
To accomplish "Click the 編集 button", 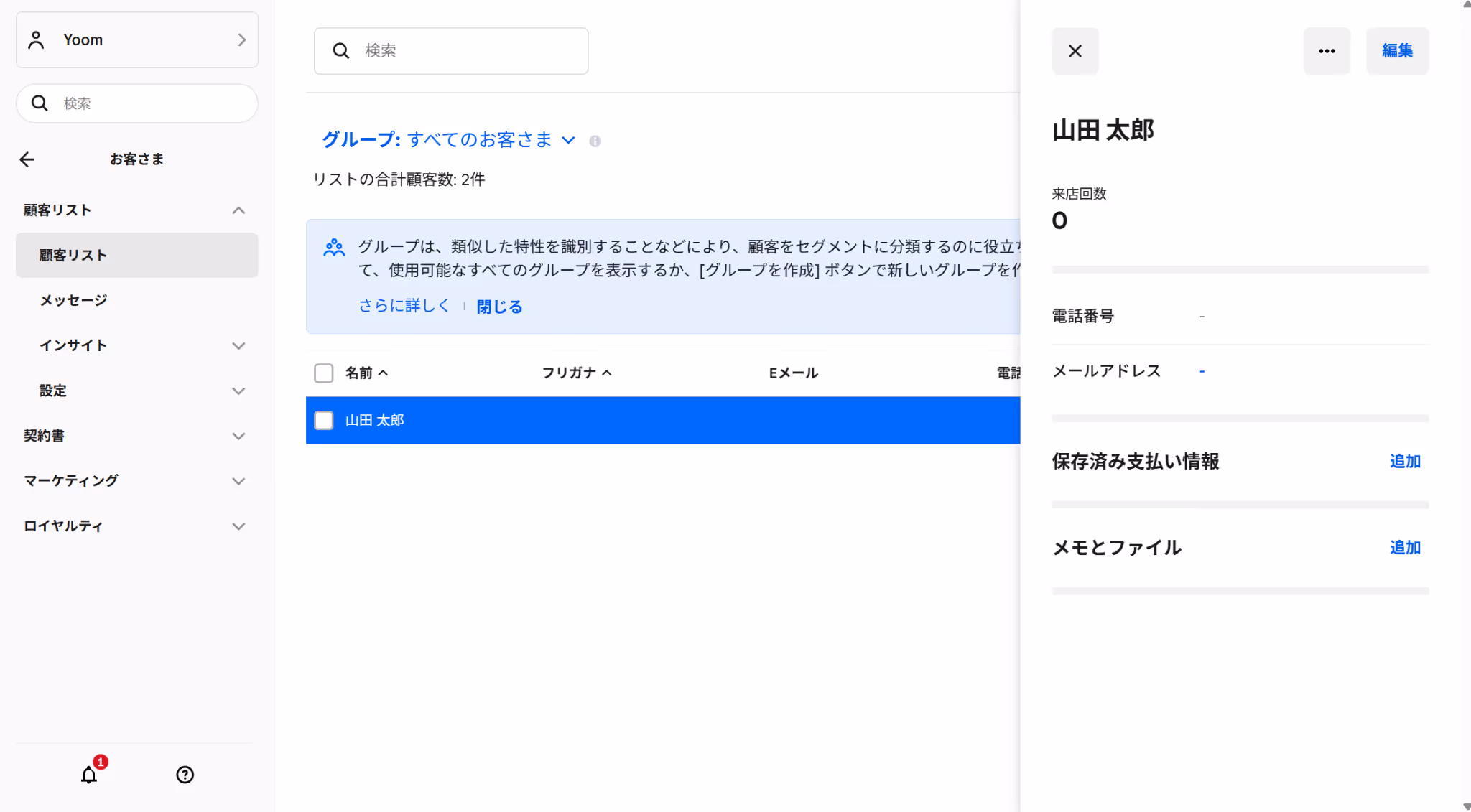I will click(1397, 51).
